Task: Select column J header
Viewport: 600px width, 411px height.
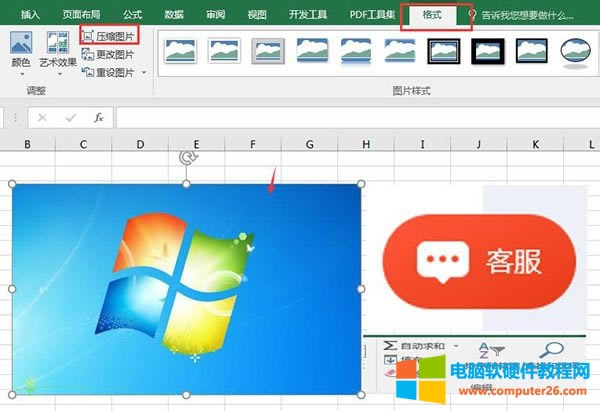Action: tap(479, 144)
